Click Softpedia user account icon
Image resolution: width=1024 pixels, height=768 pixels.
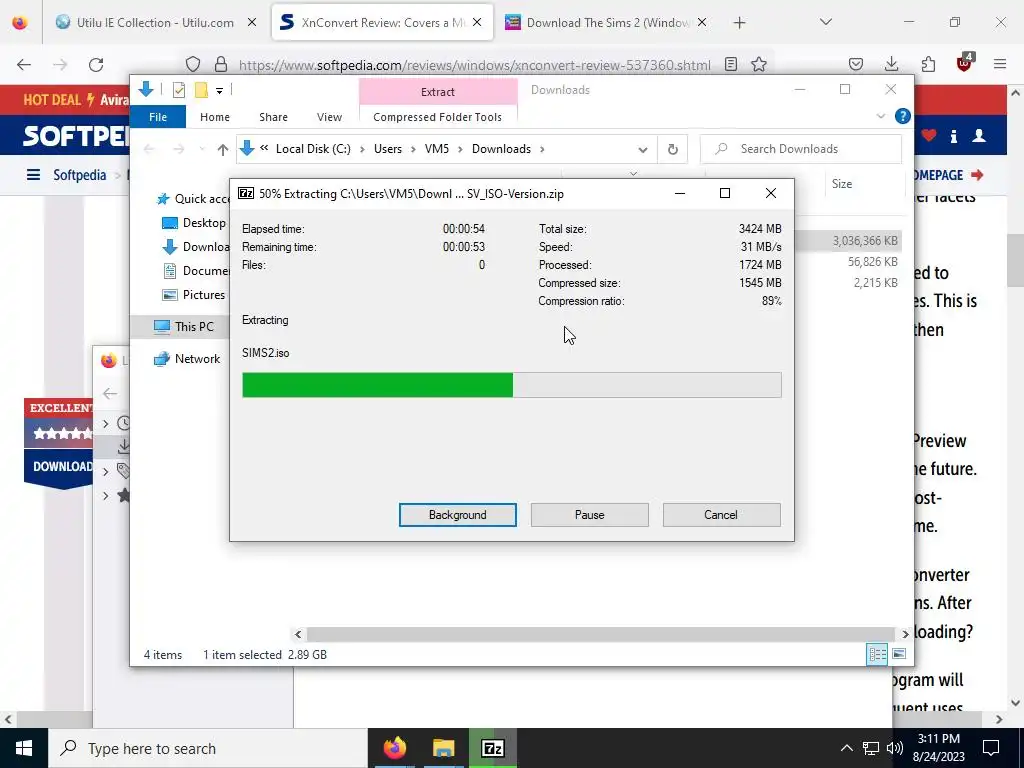coord(979,135)
